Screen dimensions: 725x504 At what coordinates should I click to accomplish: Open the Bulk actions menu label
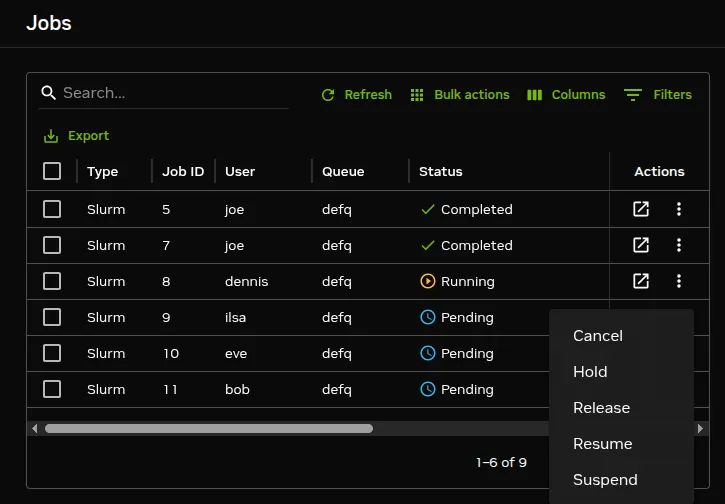472,95
